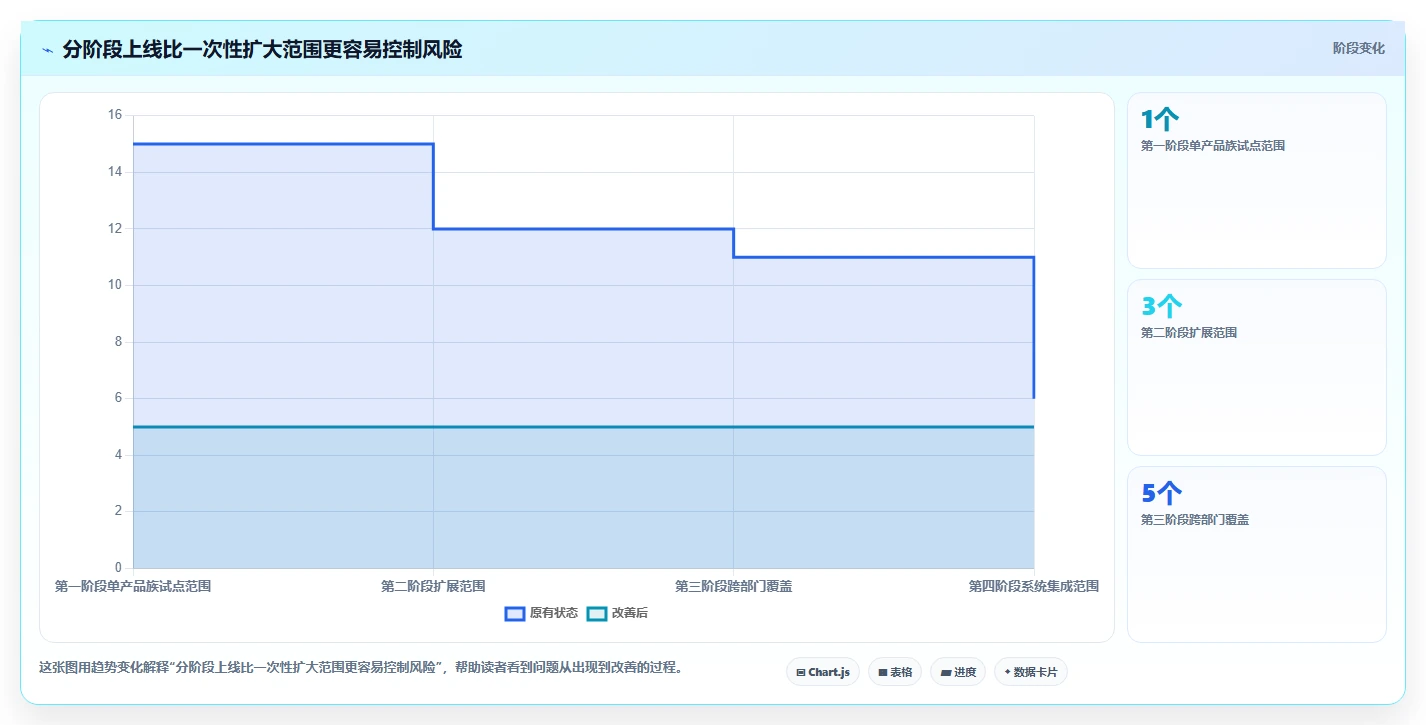The height and width of the screenshot is (725, 1426).
Task: Select the 数据卡片 chip
Action: coord(1031,672)
